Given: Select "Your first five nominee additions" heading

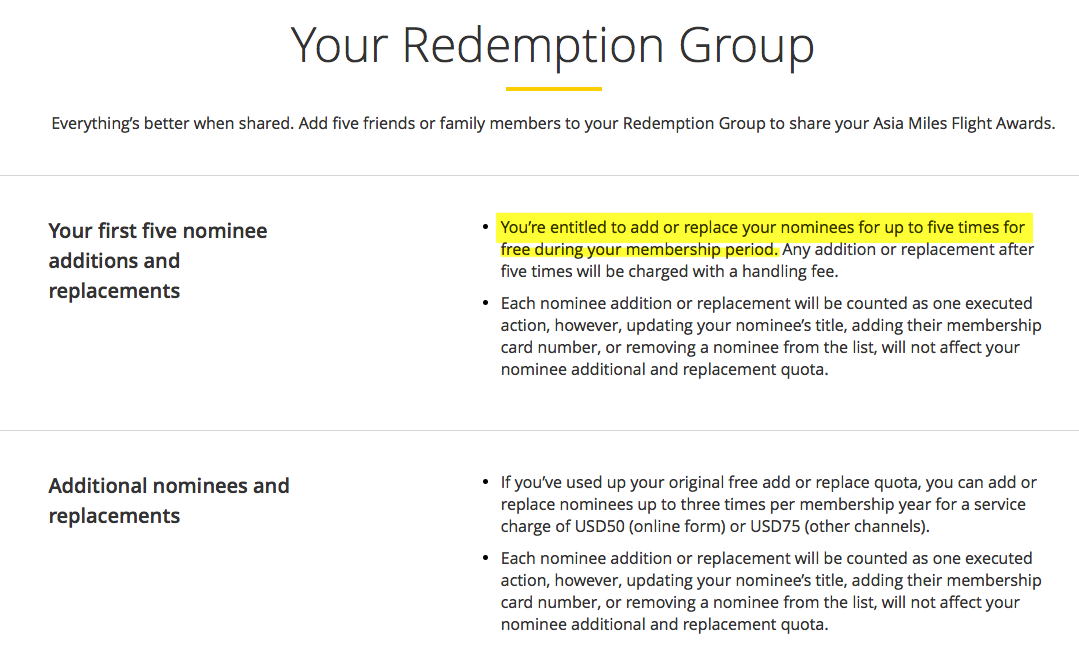Looking at the screenshot, I should tap(158, 261).
